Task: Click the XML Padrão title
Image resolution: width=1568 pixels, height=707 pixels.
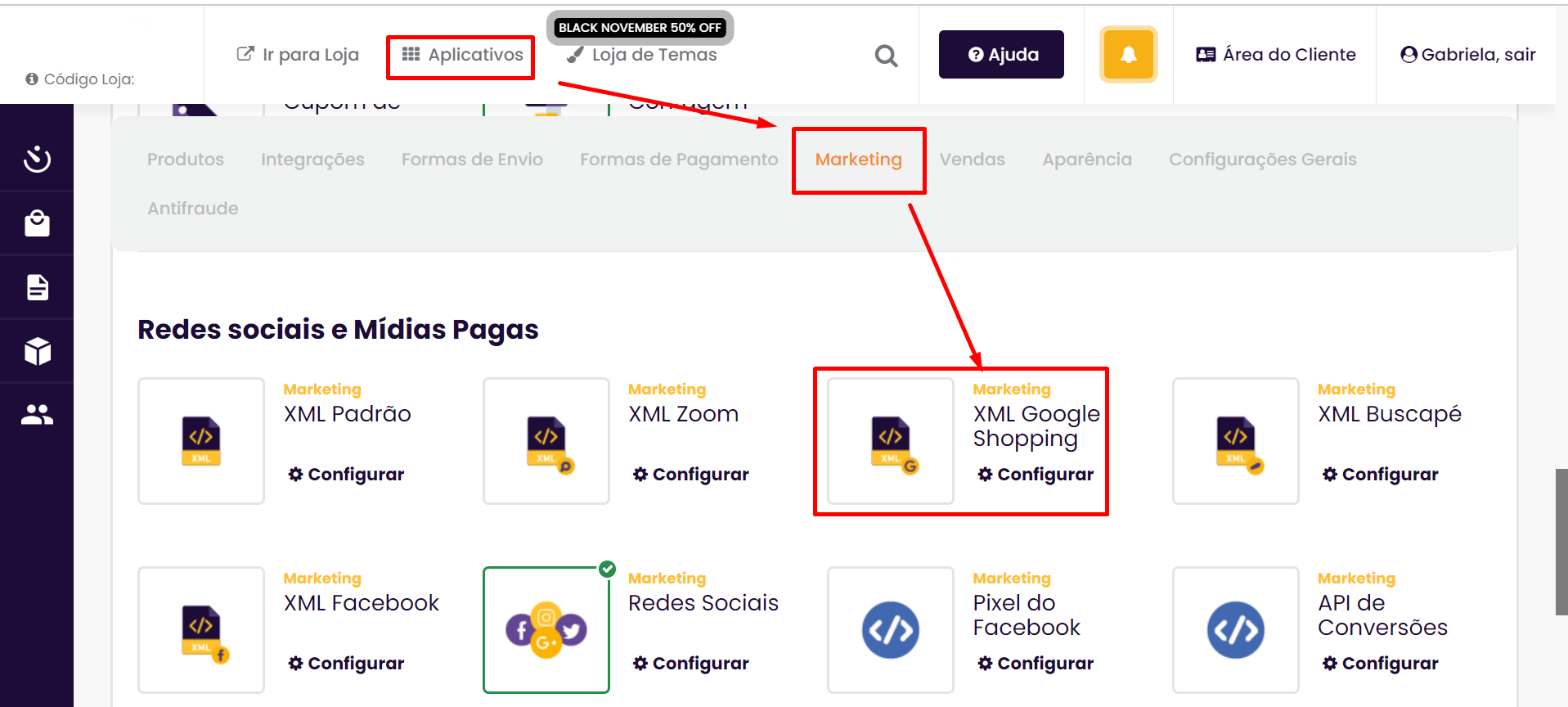Action: click(348, 414)
